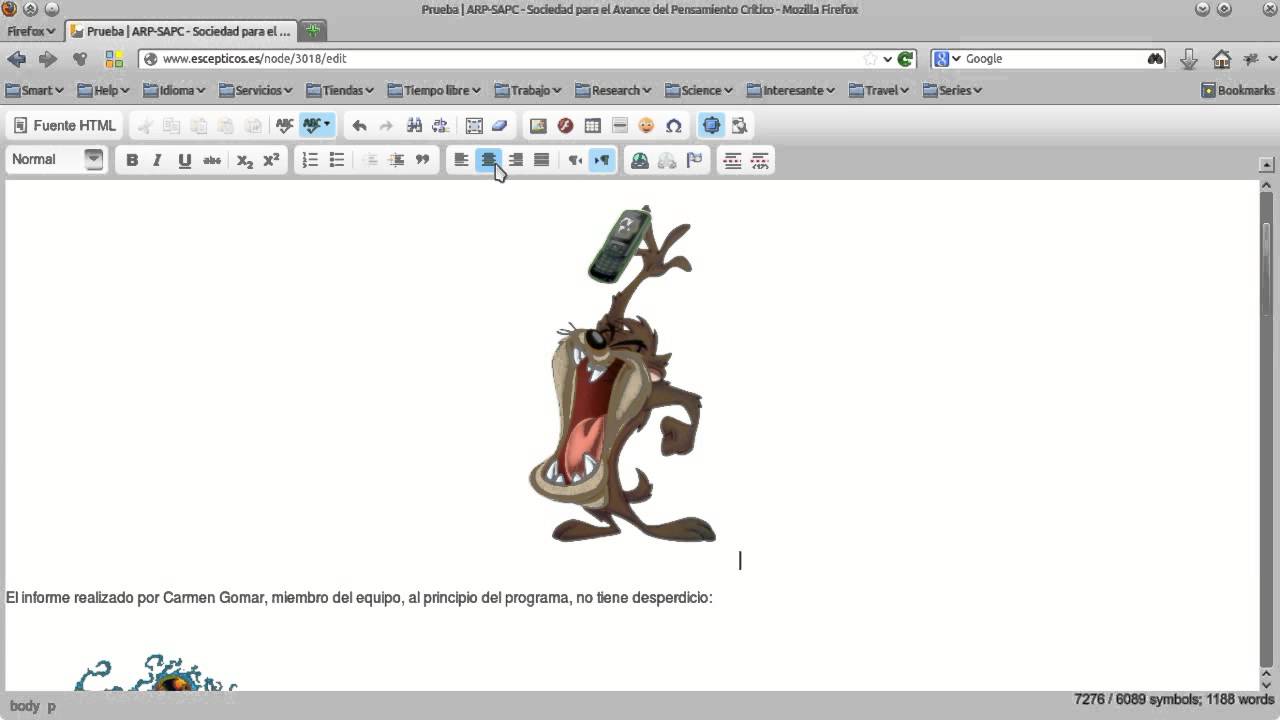Open the Normal paragraph format dropdown
Screen dimensions: 1280x720
(x=57, y=160)
